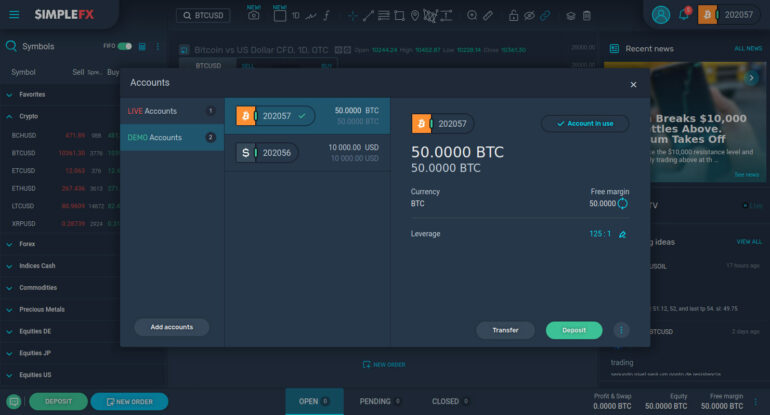This screenshot has width=770, height=415.
Task: Select the BCHUSD symbol row
Action: coord(61,135)
